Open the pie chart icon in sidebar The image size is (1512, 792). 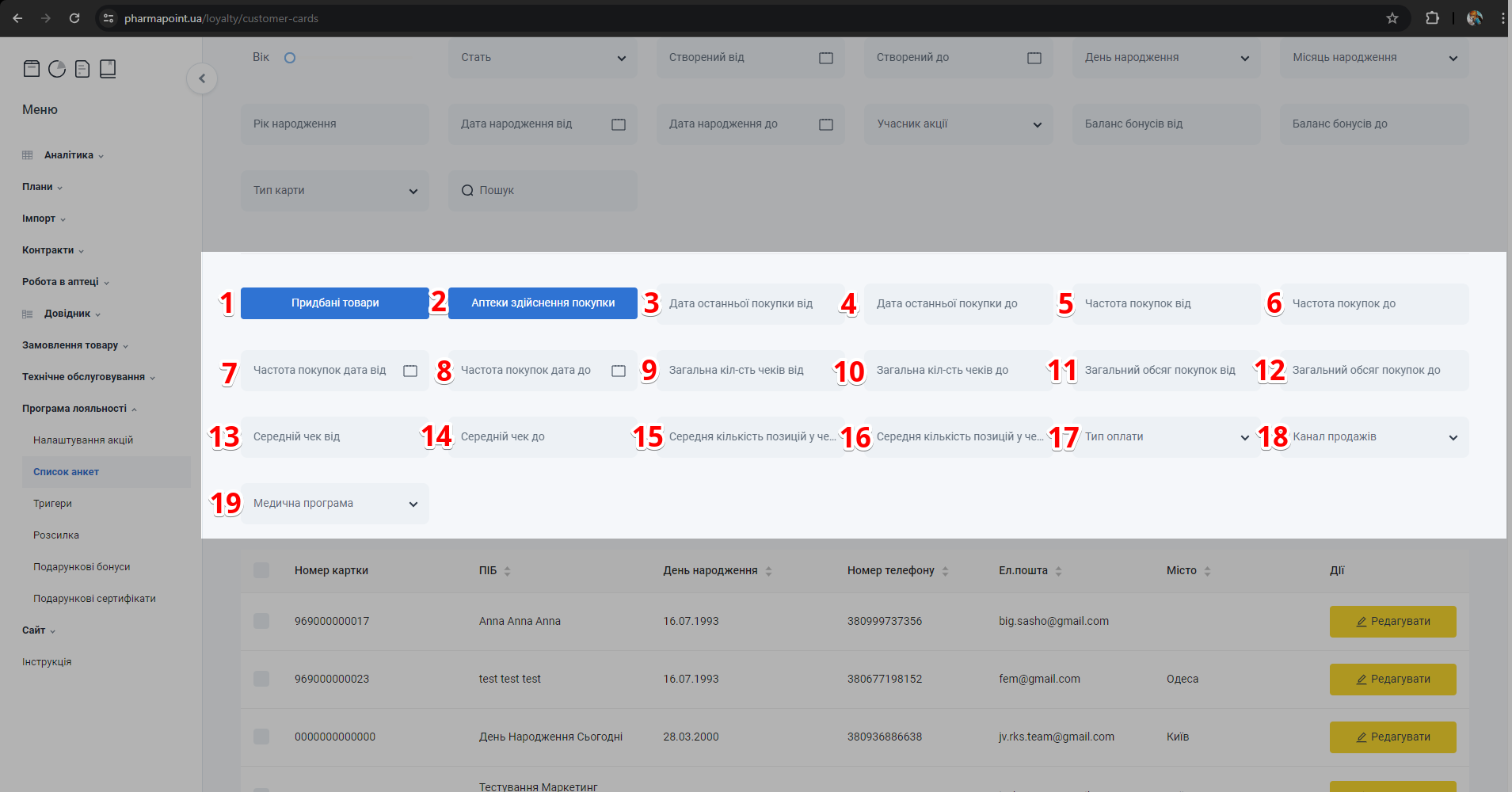pos(57,69)
